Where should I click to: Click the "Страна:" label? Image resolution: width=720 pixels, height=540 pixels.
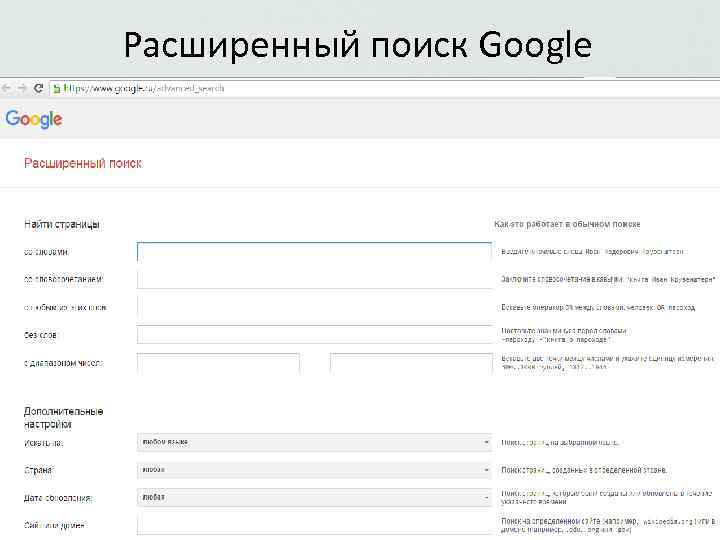[x=39, y=470]
